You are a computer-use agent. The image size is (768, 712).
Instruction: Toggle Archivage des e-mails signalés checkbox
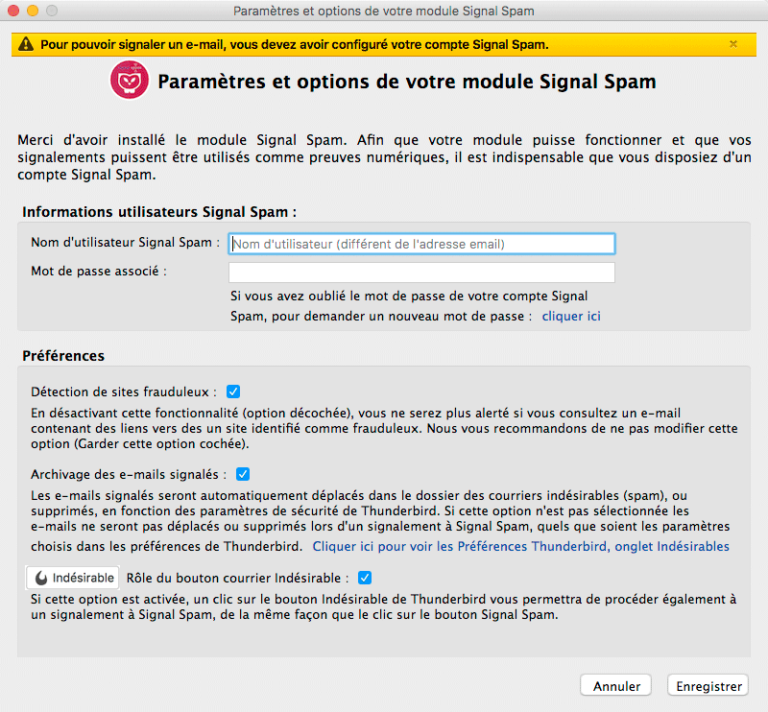pyautogui.click(x=242, y=474)
